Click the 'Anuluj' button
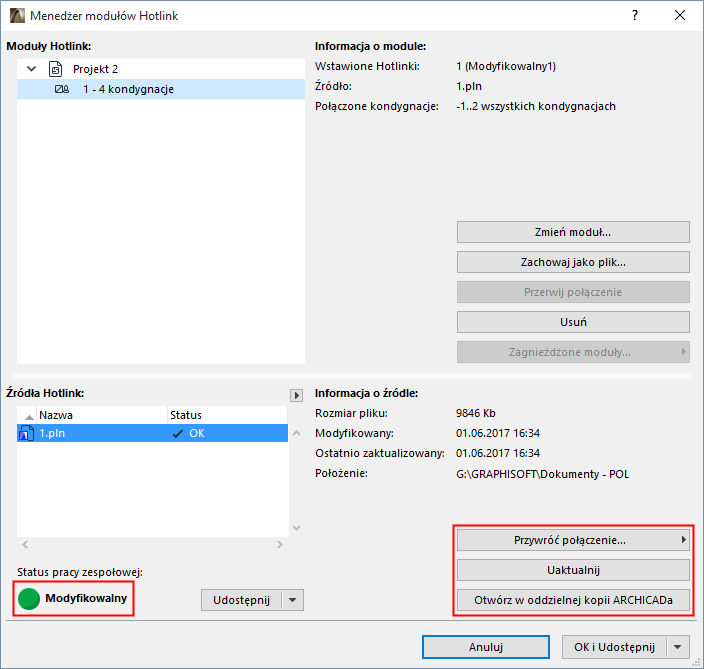The width and height of the screenshot is (704, 669). 486,647
